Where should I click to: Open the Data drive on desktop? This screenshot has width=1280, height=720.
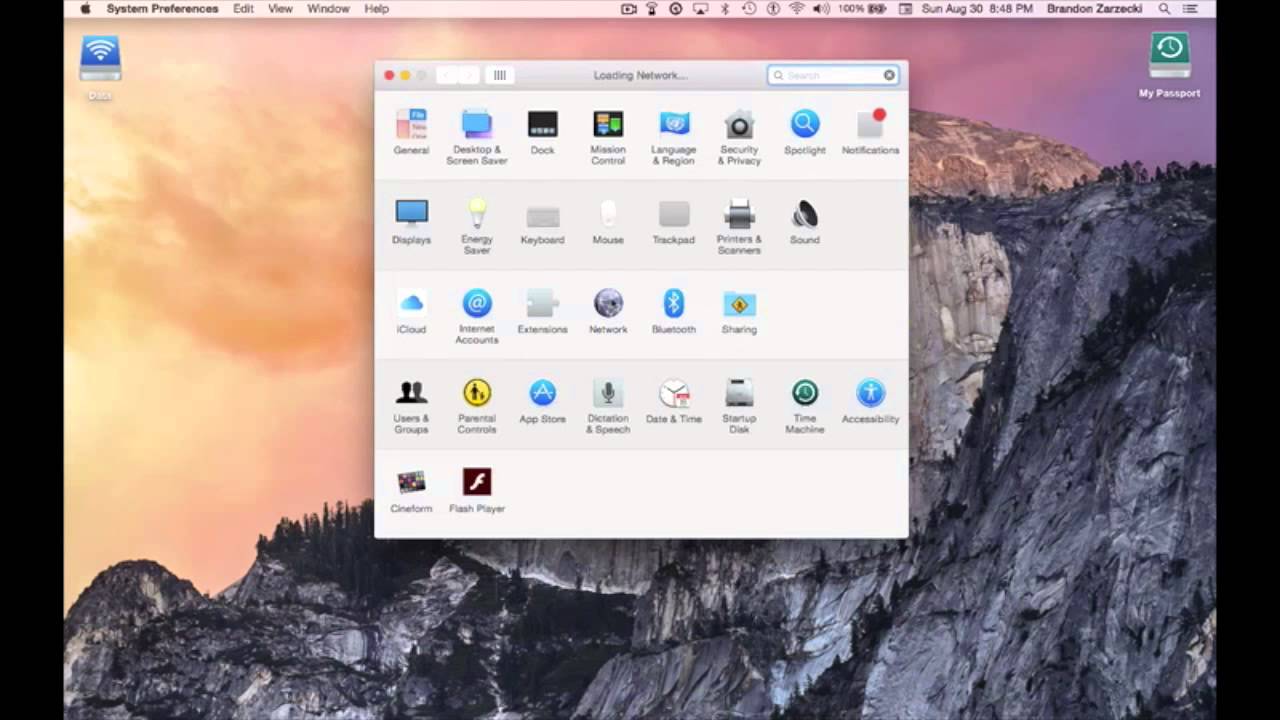pyautogui.click(x=100, y=67)
